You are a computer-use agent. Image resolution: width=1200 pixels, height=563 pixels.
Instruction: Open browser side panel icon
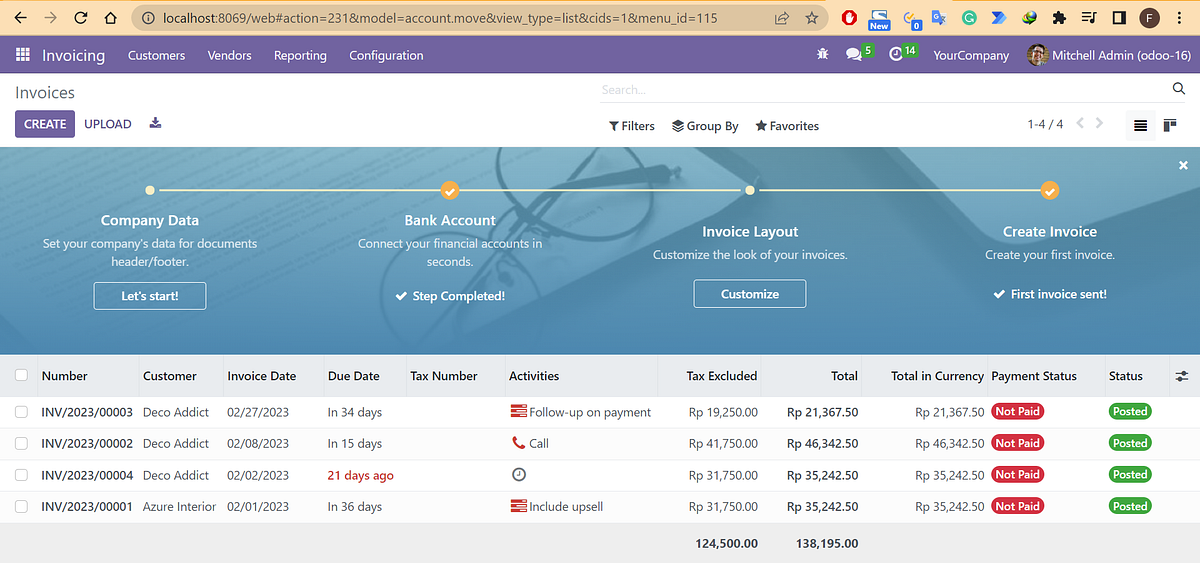tap(1119, 18)
